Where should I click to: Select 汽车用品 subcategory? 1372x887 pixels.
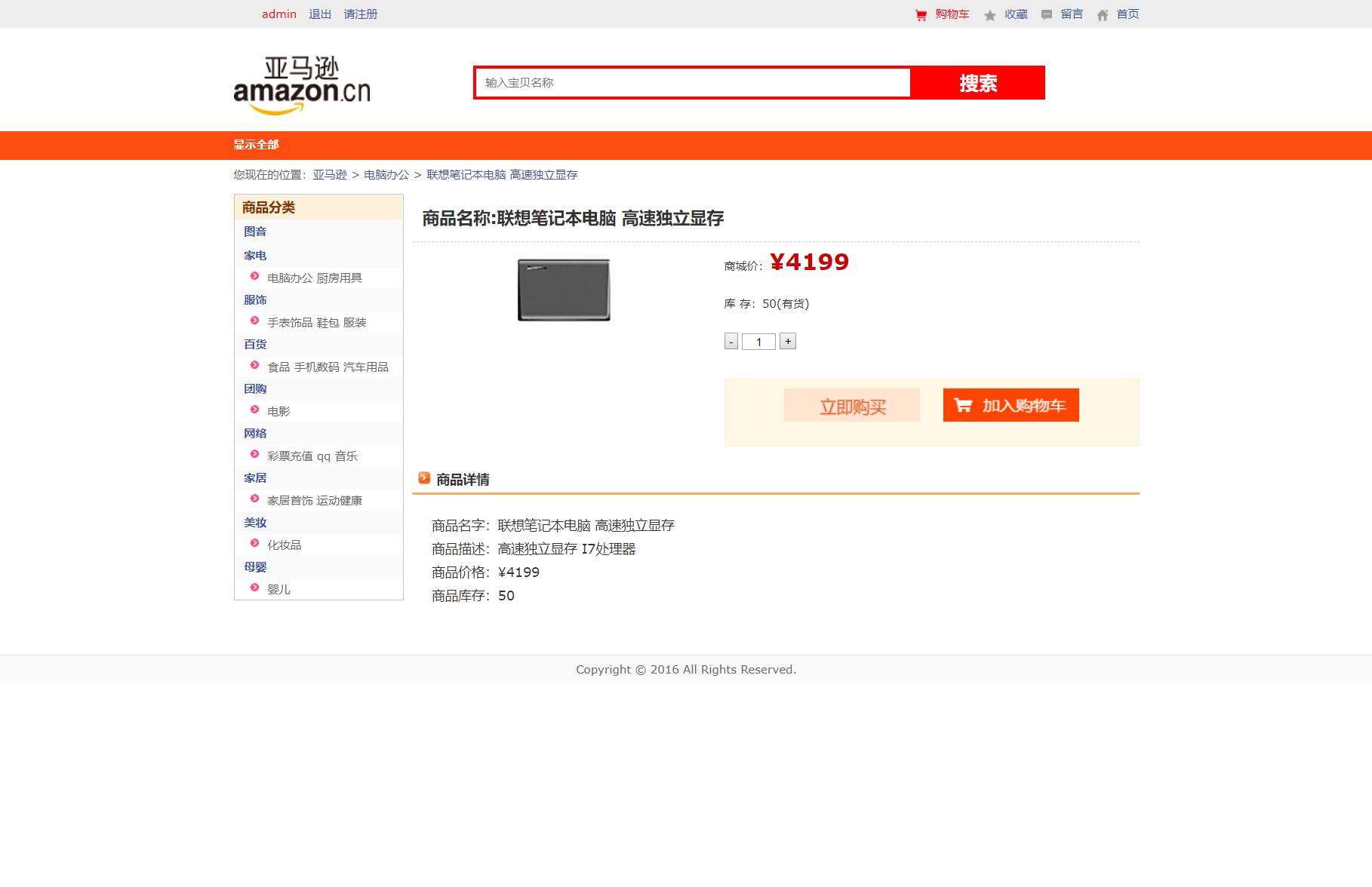tap(366, 367)
